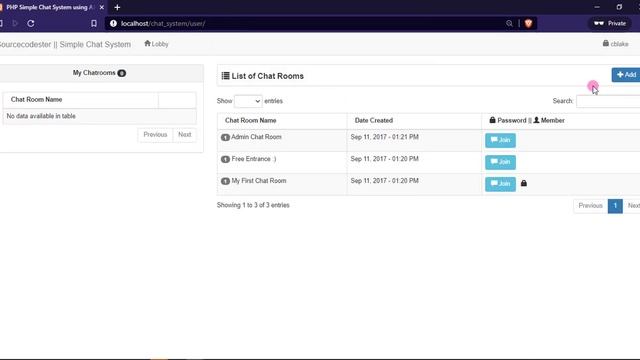Join the Free Entrance :) room
The width and height of the screenshot is (640, 360).
pyautogui.click(x=500, y=162)
